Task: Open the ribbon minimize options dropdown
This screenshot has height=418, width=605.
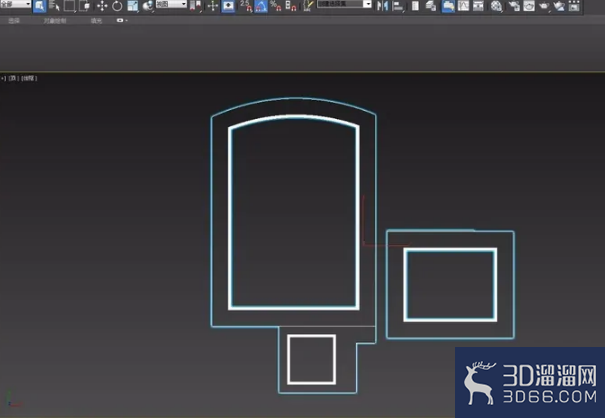Action: click(x=122, y=20)
